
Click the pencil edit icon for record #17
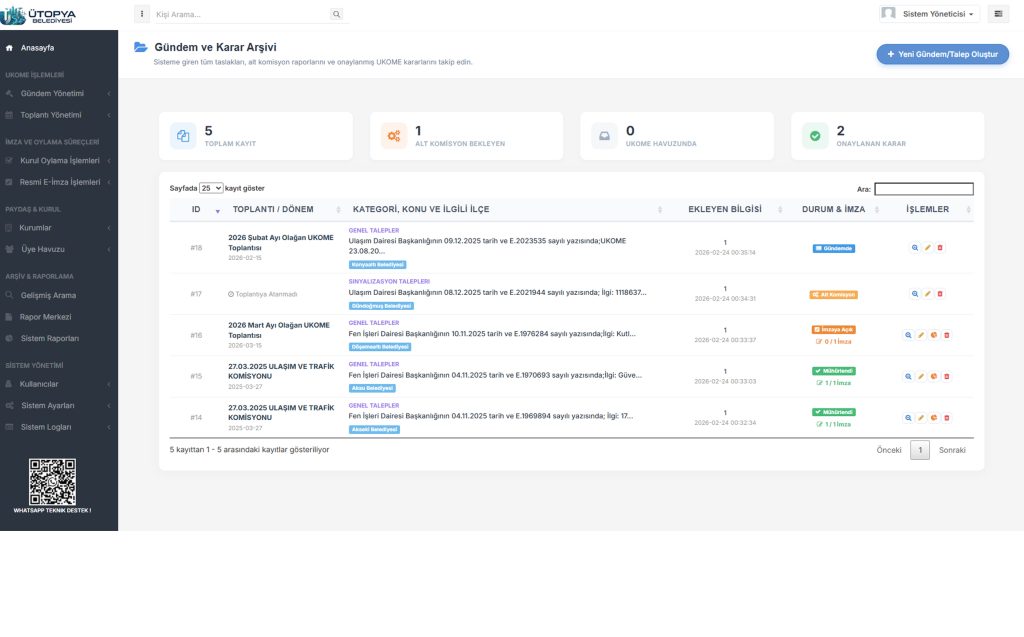tap(927, 294)
